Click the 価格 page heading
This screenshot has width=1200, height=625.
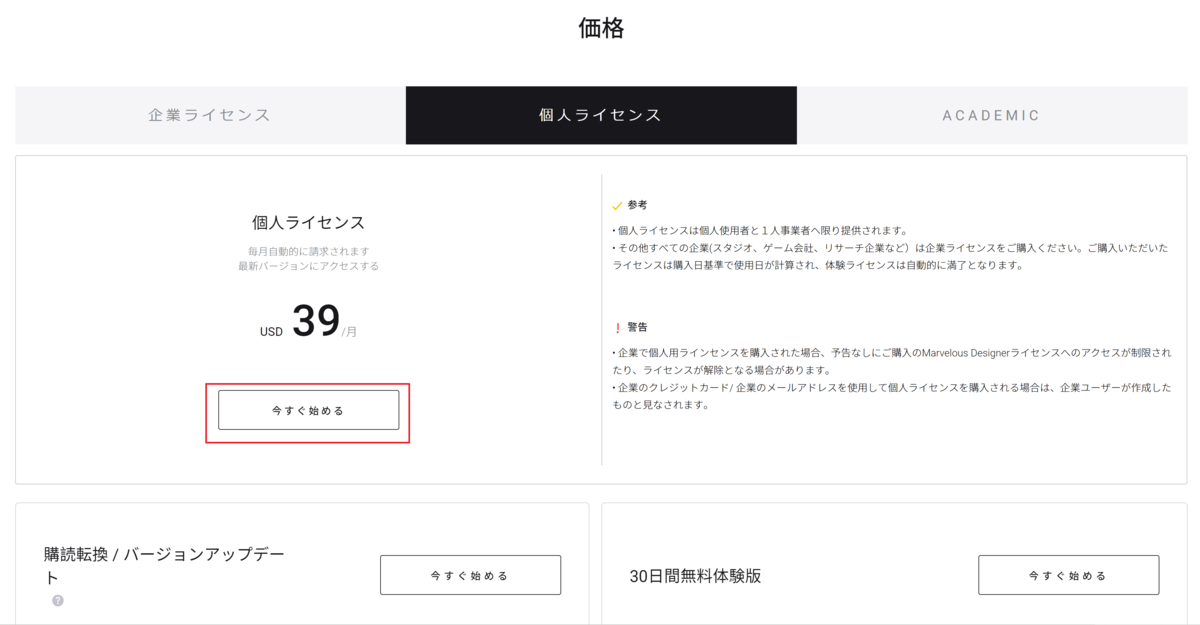coord(601,28)
